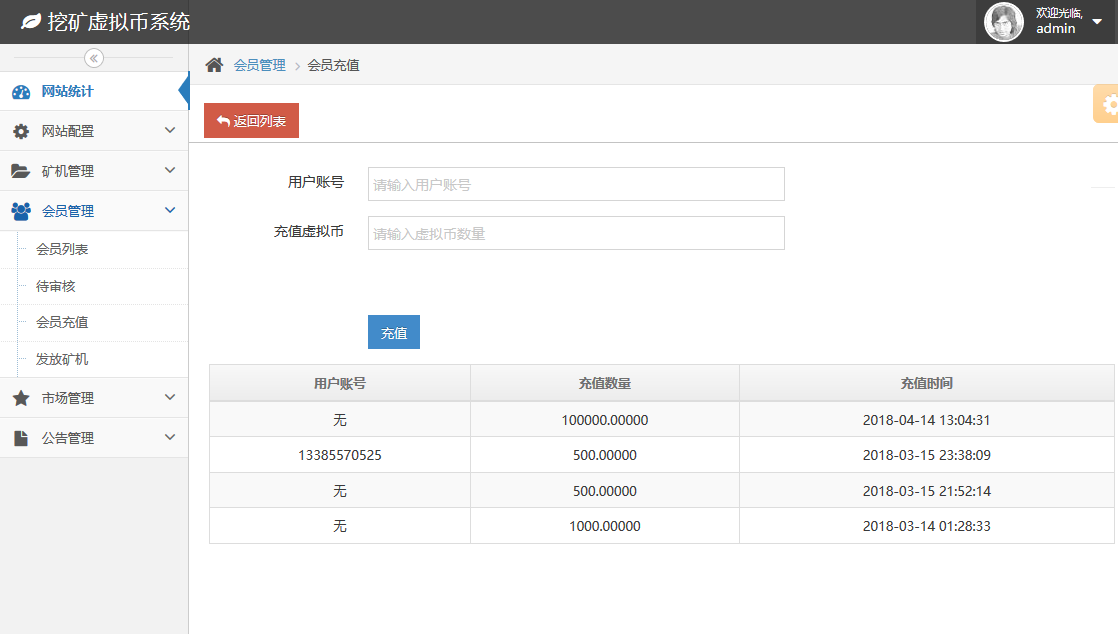Click the file icon beside 公告管理
This screenshot has height=634, width=1118.
point(21,438)
